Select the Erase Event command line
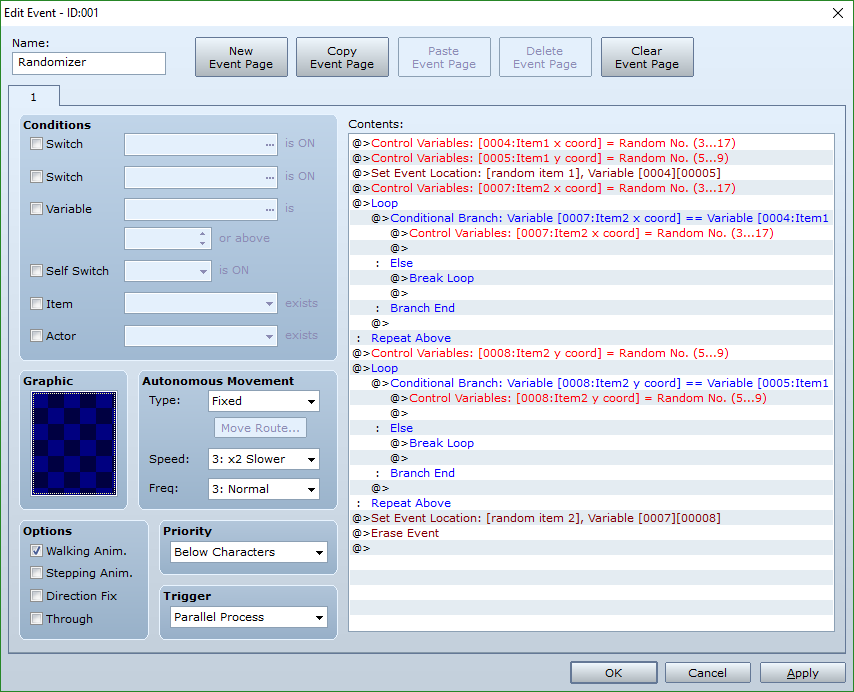Viewport: 854px width, 692px height. point(404,533)
